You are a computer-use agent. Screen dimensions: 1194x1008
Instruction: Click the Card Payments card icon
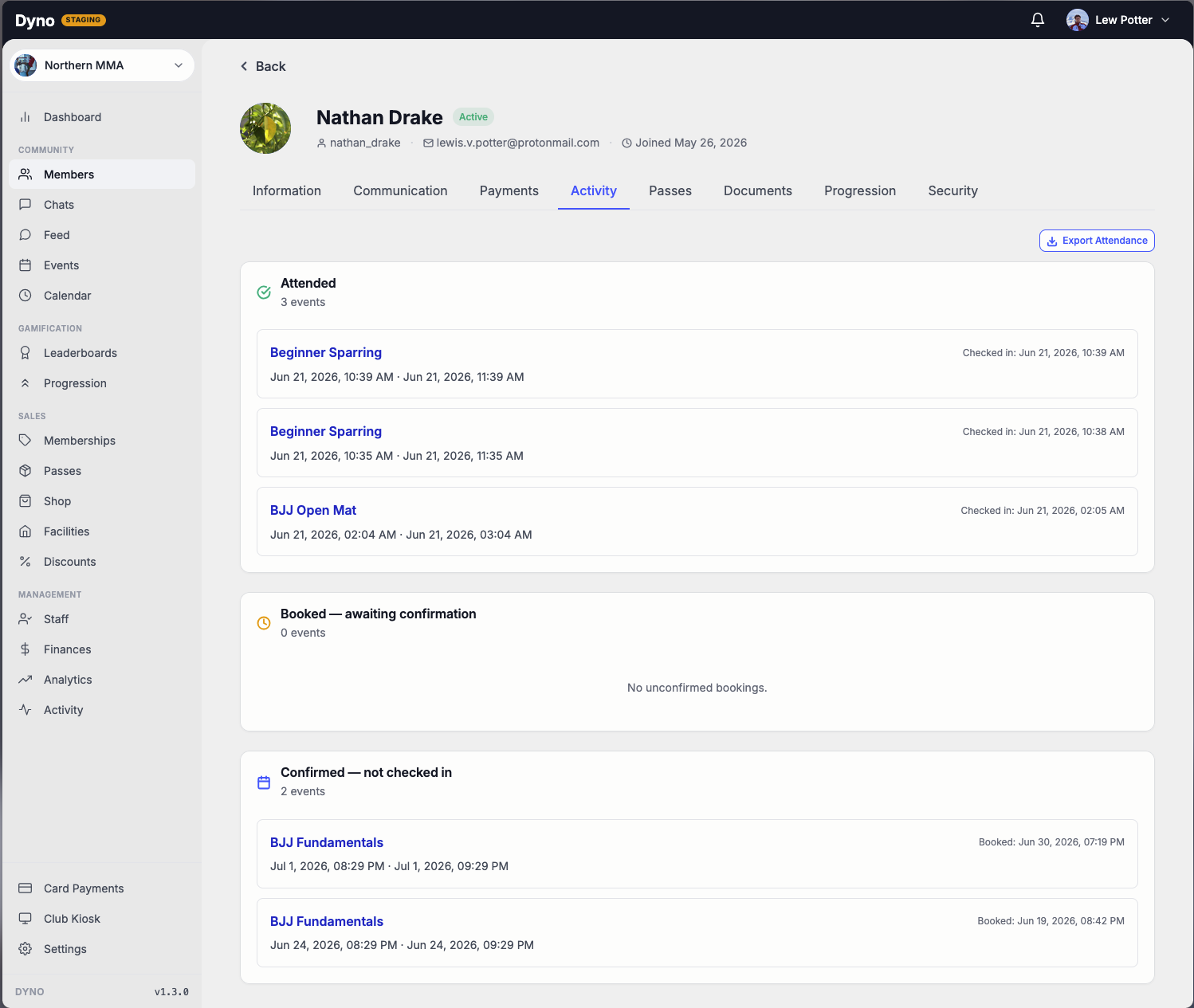coord(26,888)
